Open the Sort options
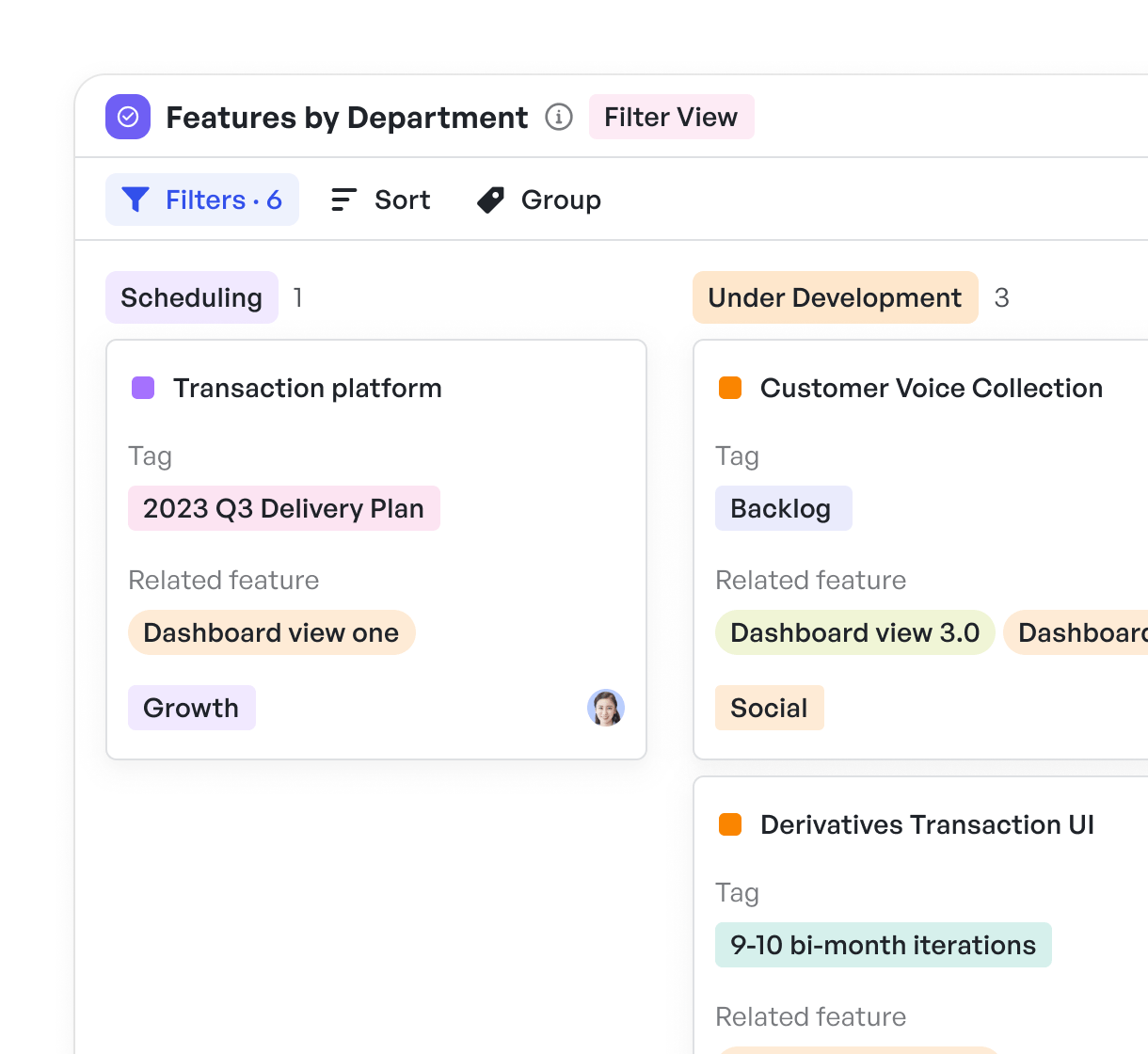1148x1054 pixels. (381, 200)
